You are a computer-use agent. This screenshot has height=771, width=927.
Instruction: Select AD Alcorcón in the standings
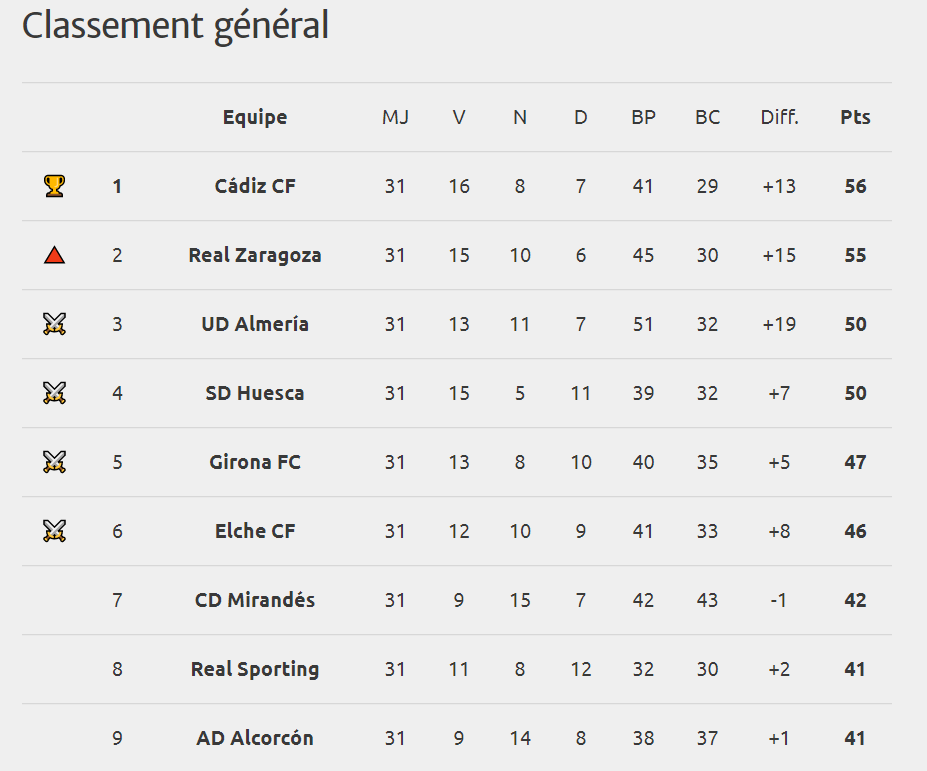click(255, 738)
